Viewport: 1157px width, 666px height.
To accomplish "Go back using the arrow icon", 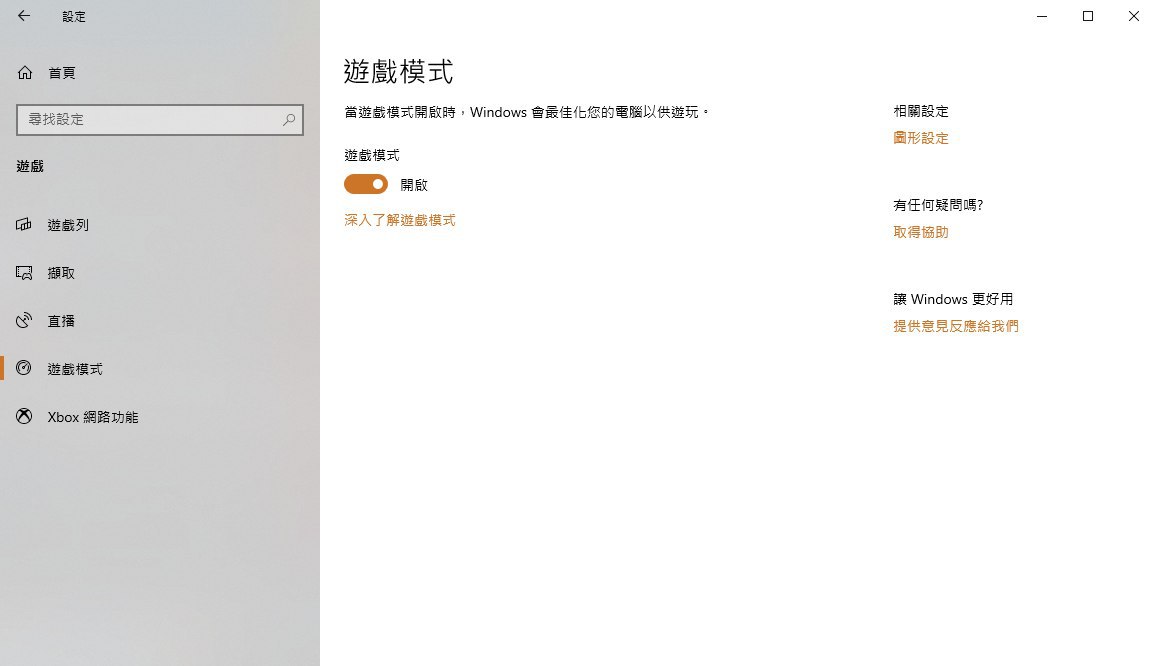I will pyautogui.click(x=24, y=15).
